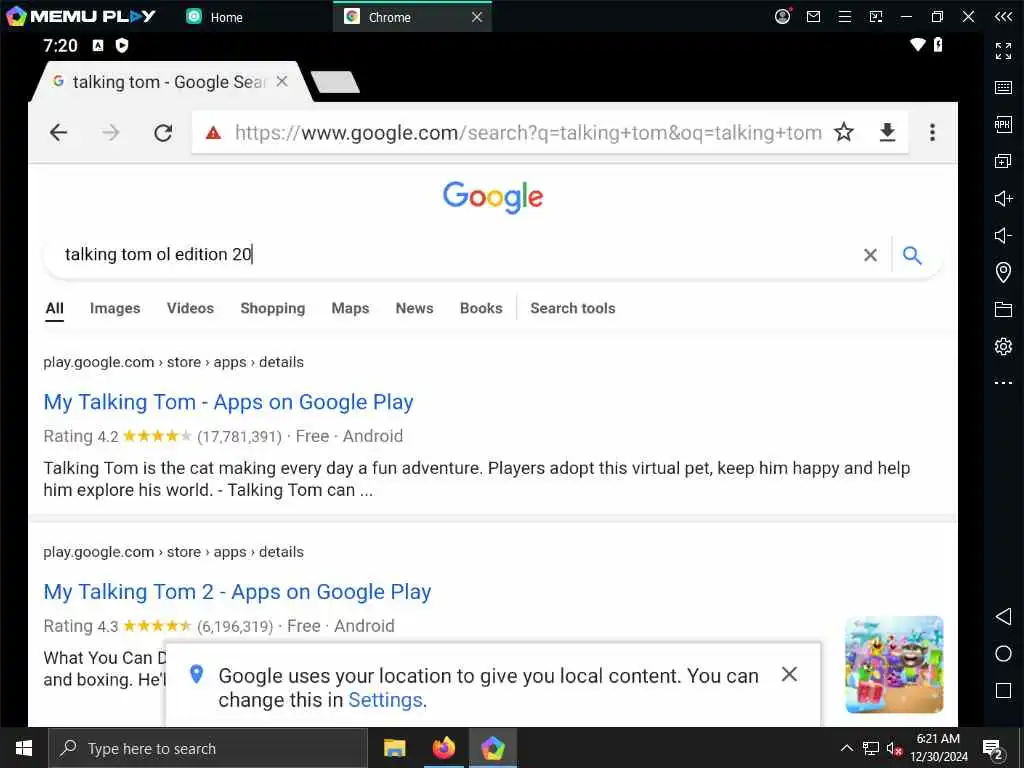The height and width of the screenshot is (768, 1024).
Task: Open a new Chrome tab
Action: click(335, 82)
